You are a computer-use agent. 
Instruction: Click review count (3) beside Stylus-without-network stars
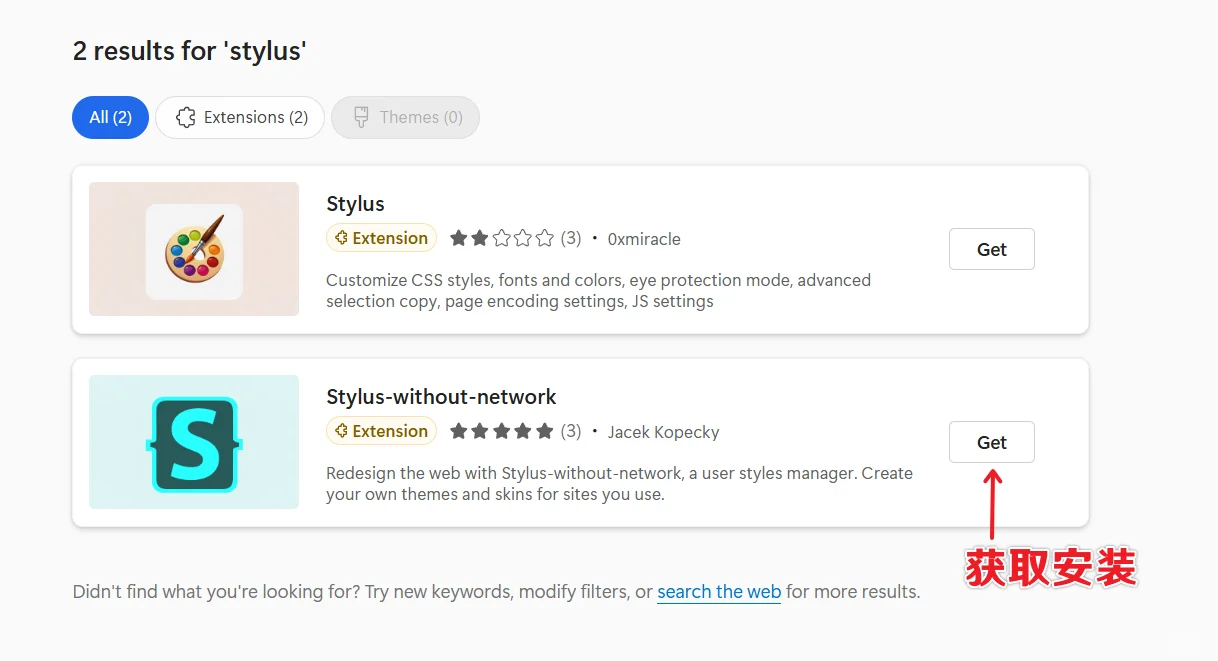(x=570, y=431)
